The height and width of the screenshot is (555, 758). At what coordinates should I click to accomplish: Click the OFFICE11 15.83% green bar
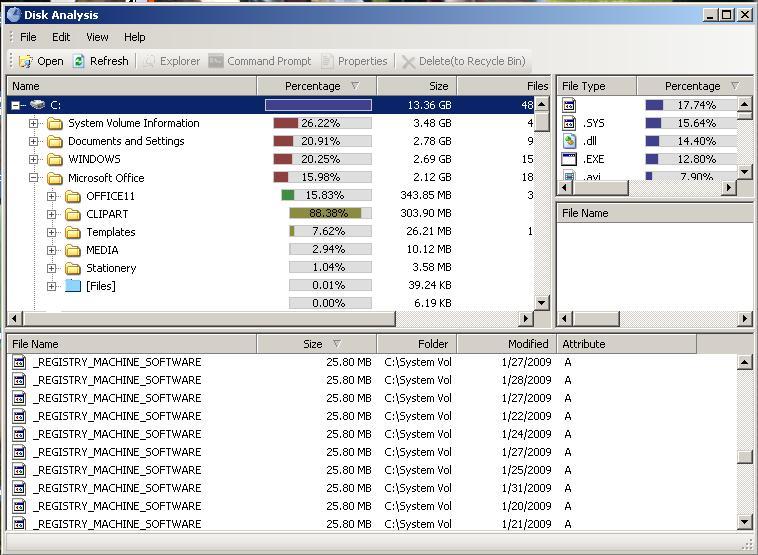tap(326, 195)
